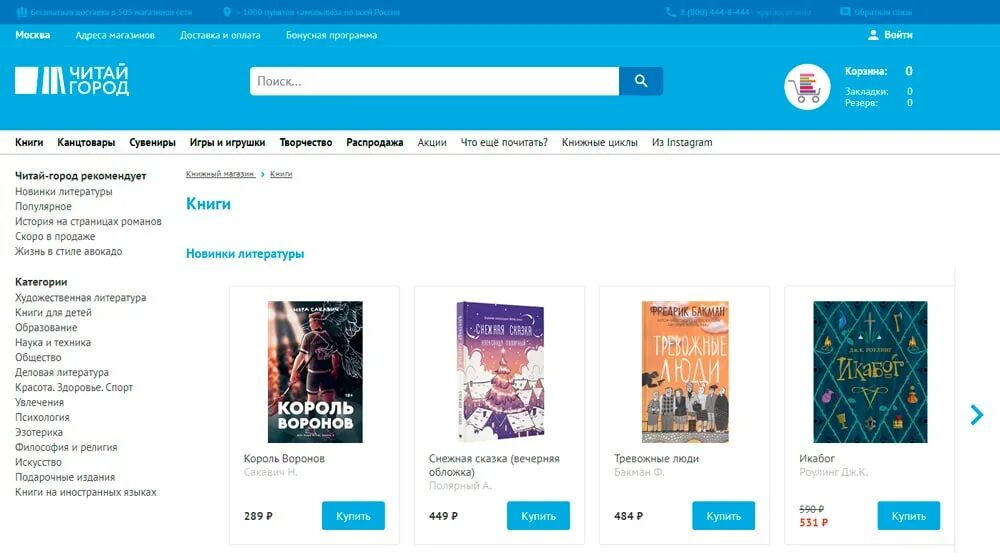Open the Игры и игрушки menu item
The height and width of the screenshot is (553, 1000).
(x=227, y=142)
